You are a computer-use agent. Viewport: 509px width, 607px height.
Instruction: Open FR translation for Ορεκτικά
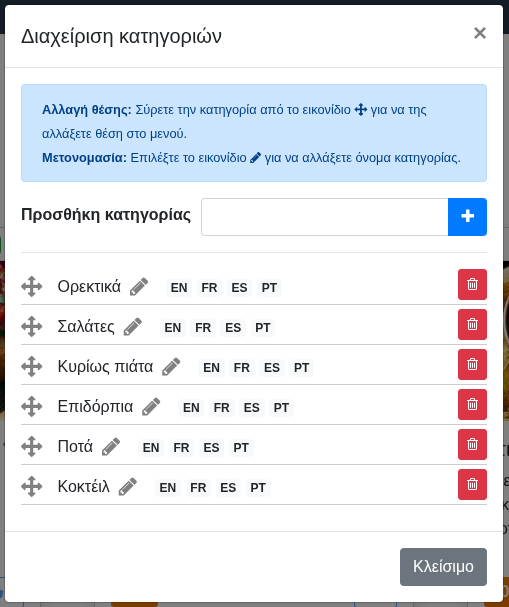[x=209, y=288]
